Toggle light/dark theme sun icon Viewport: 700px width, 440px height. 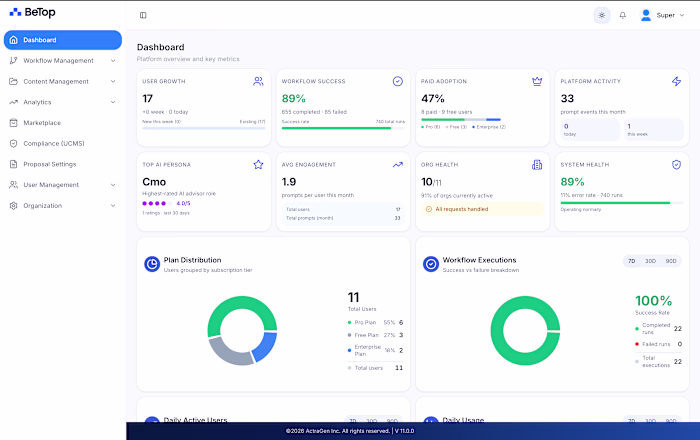[601, 15]
